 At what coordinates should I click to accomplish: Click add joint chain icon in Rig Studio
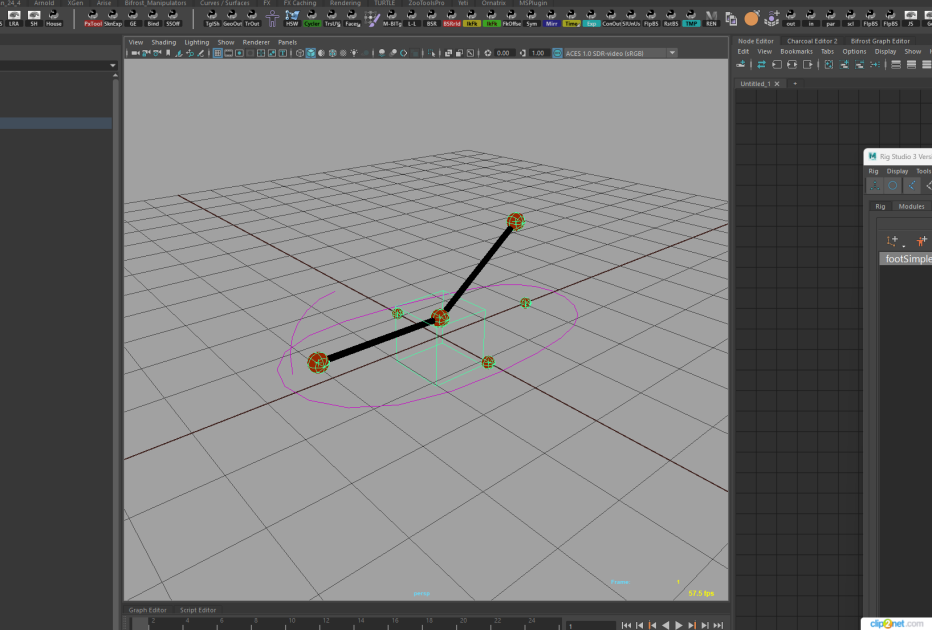pyautogui.click(x=892, y=241)
